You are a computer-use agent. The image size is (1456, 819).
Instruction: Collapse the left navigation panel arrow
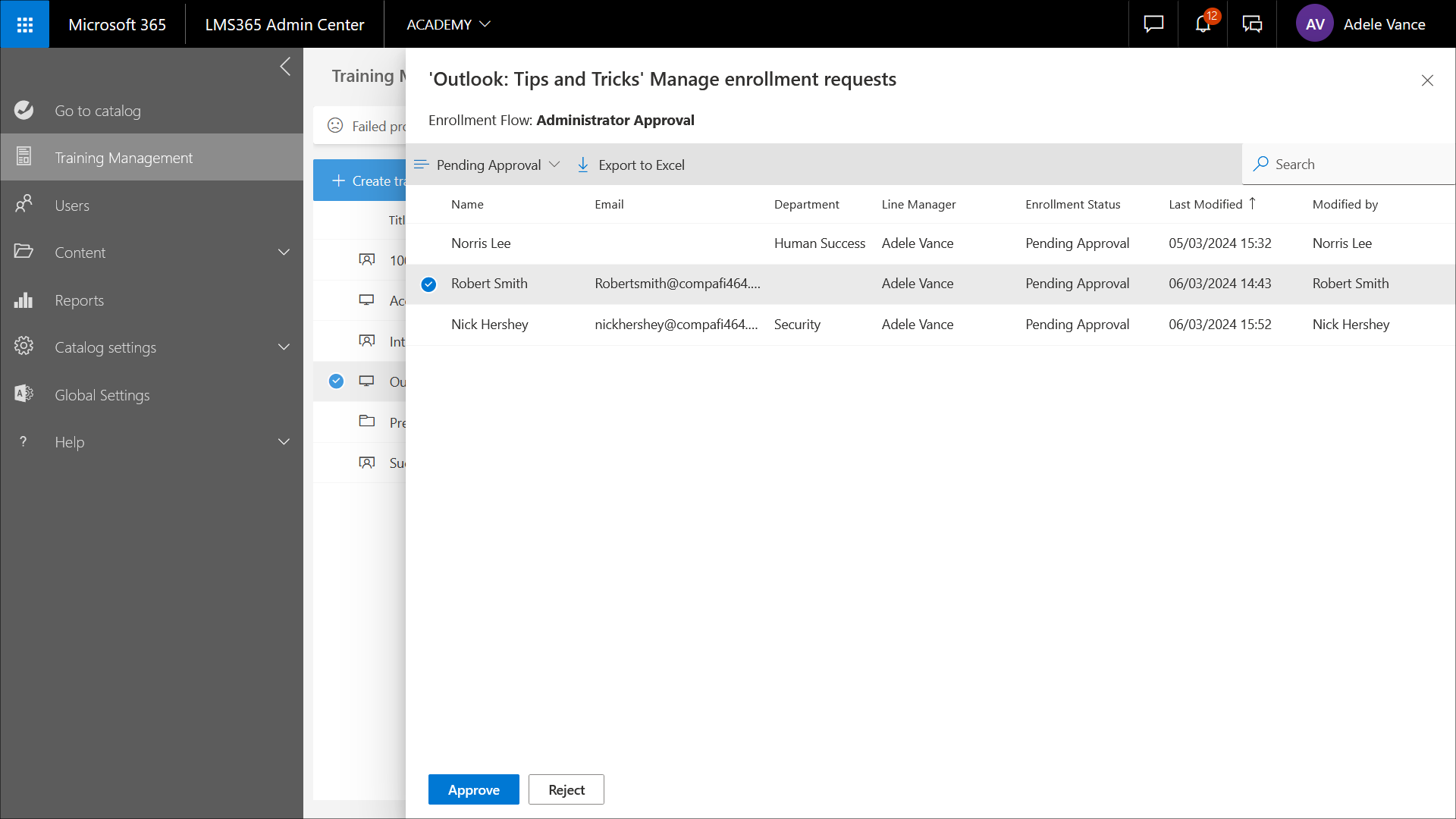285,67
